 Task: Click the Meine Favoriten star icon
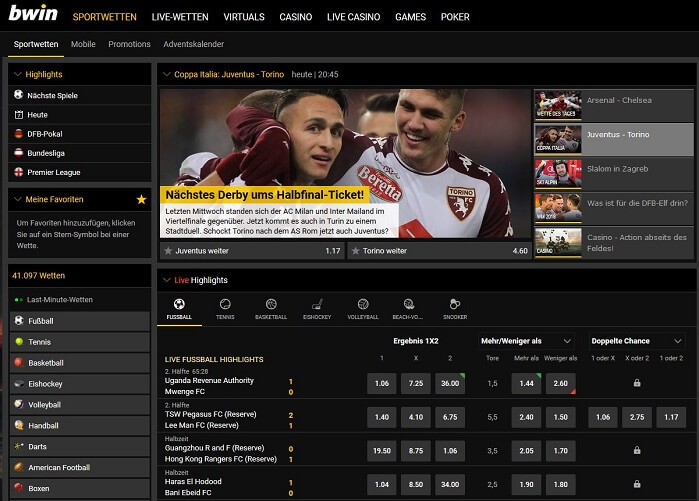coord(141,199)
